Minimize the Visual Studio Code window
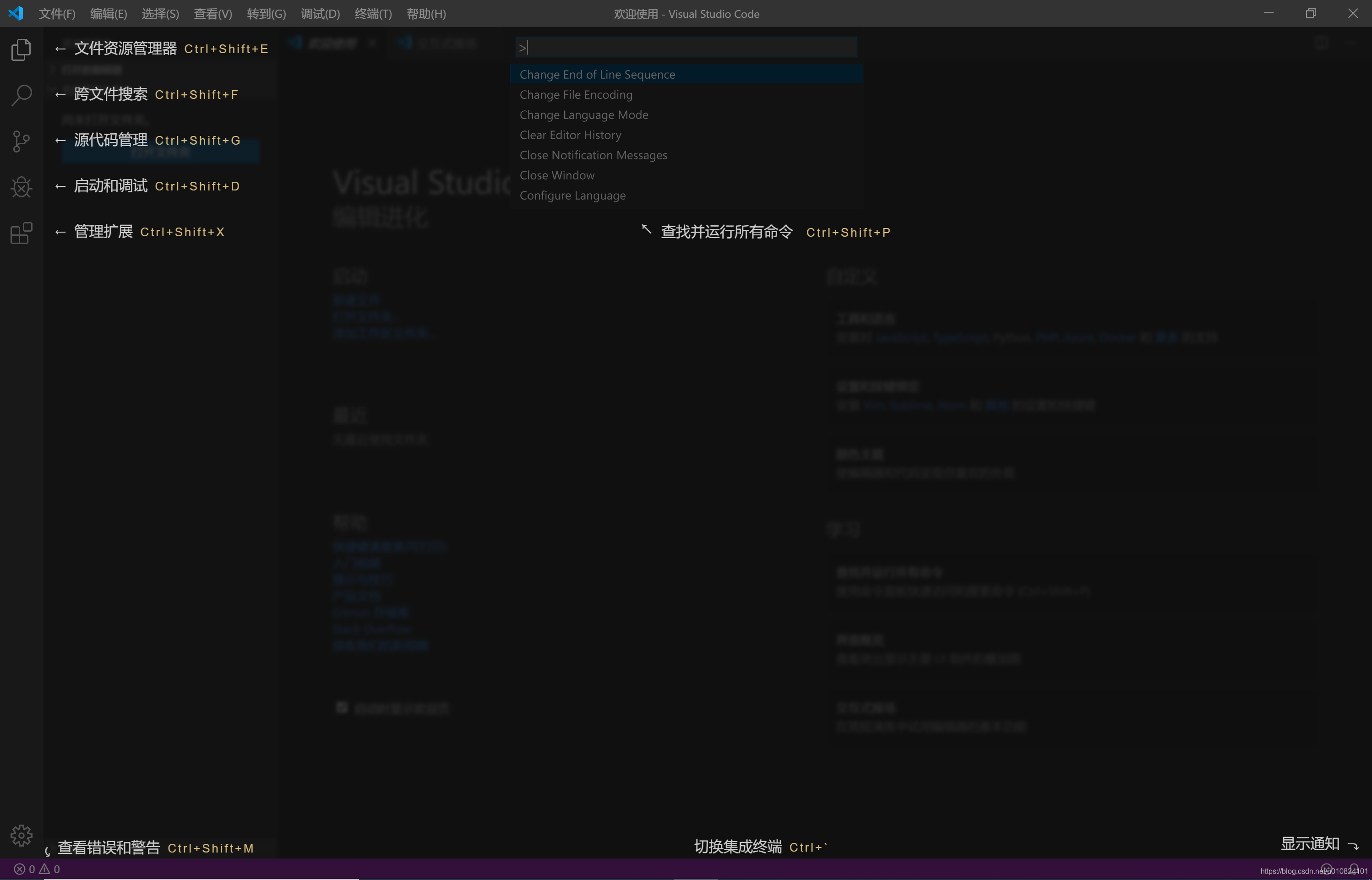Image resolution: width=1372 pixels, height=880 pixels. click(x=1269, y=13)
